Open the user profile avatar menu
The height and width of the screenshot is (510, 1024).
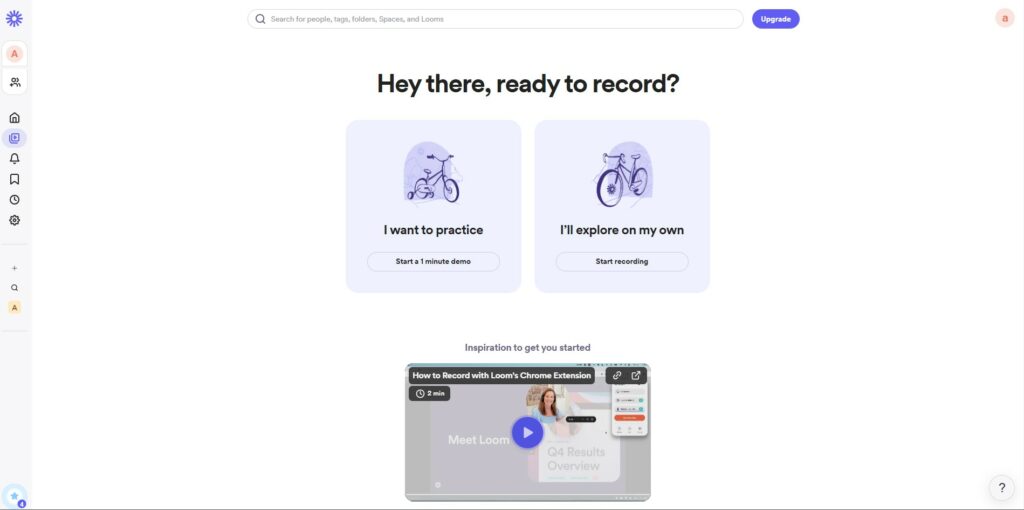(x=1004, y=18)
